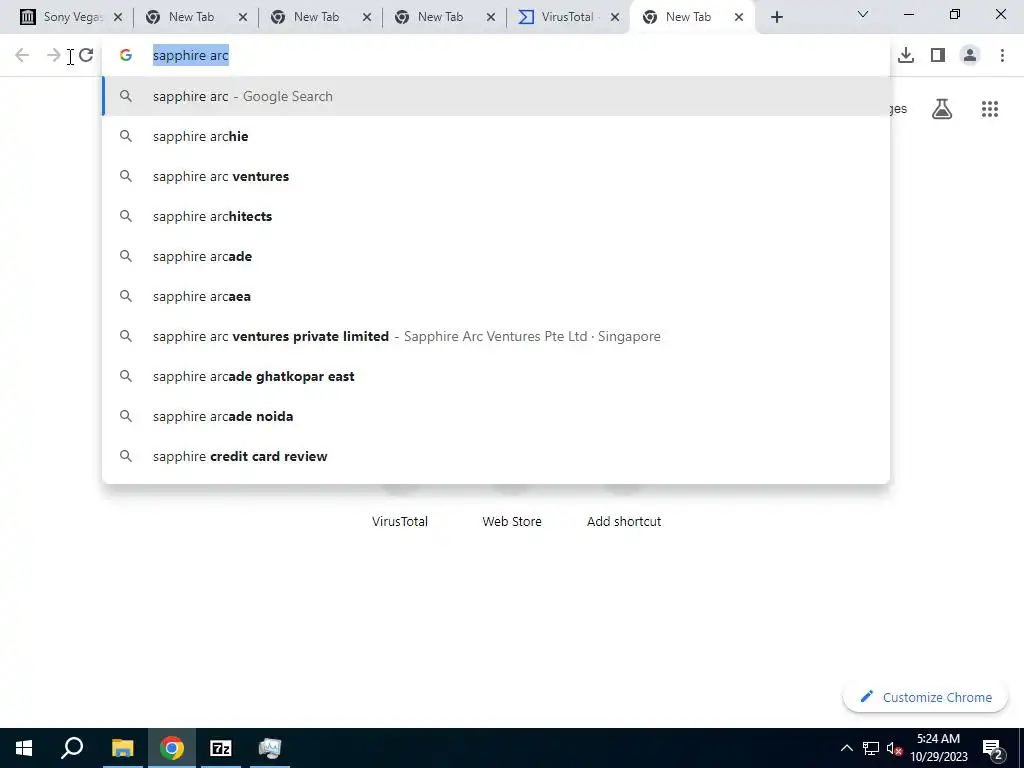
Task: Show hidden system tray icons
Action: click(x=846, y=748)
